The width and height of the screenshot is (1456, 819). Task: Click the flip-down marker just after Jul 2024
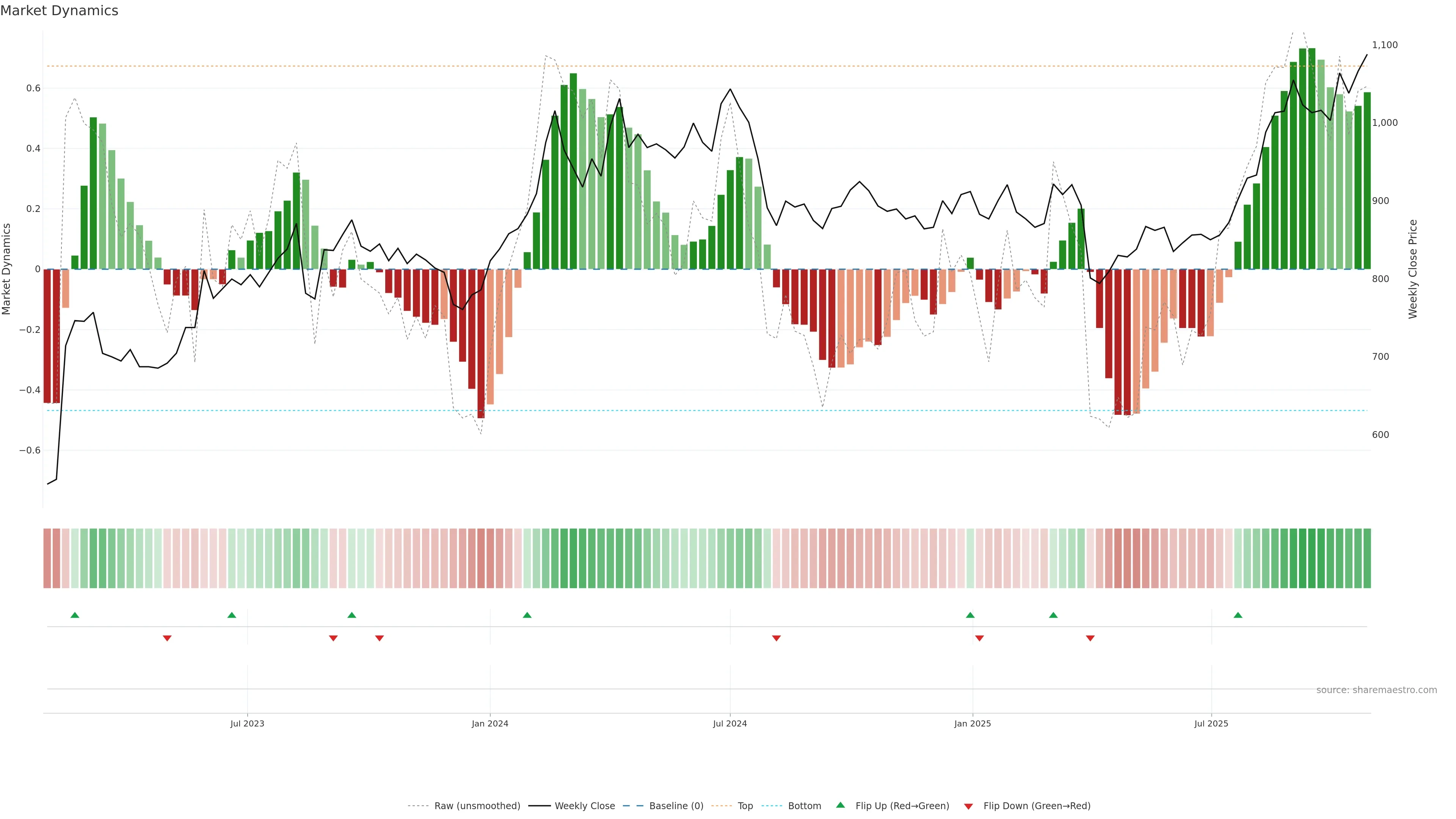(776, 638)
